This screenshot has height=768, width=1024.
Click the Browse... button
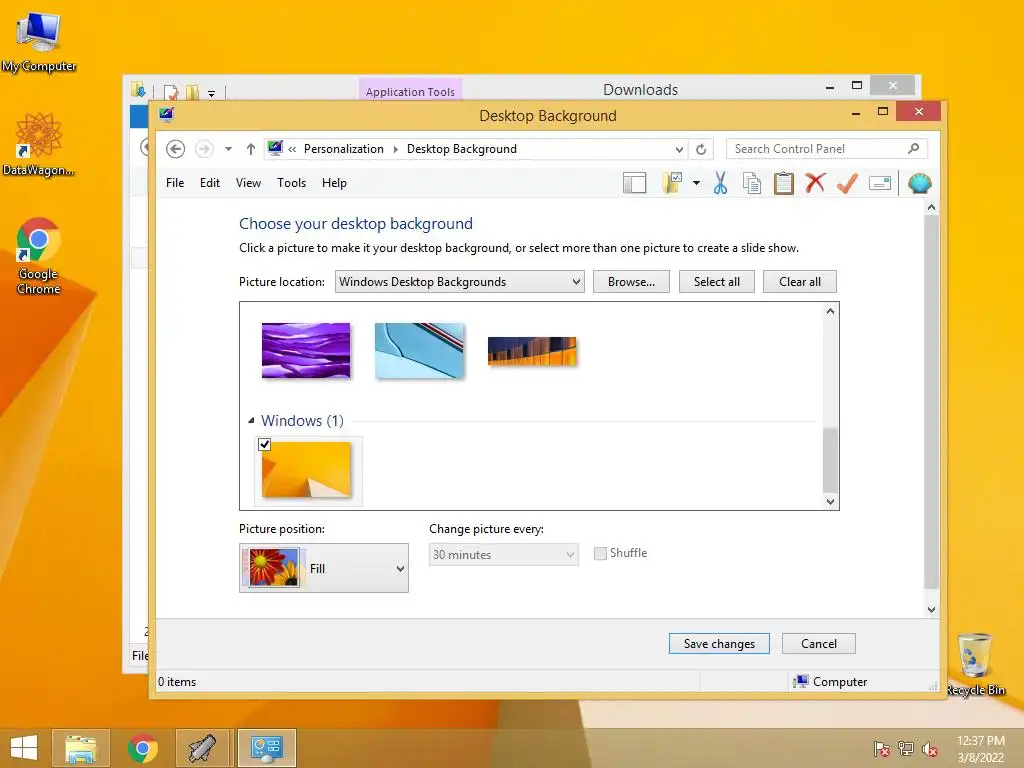click(x=632, y=282)
